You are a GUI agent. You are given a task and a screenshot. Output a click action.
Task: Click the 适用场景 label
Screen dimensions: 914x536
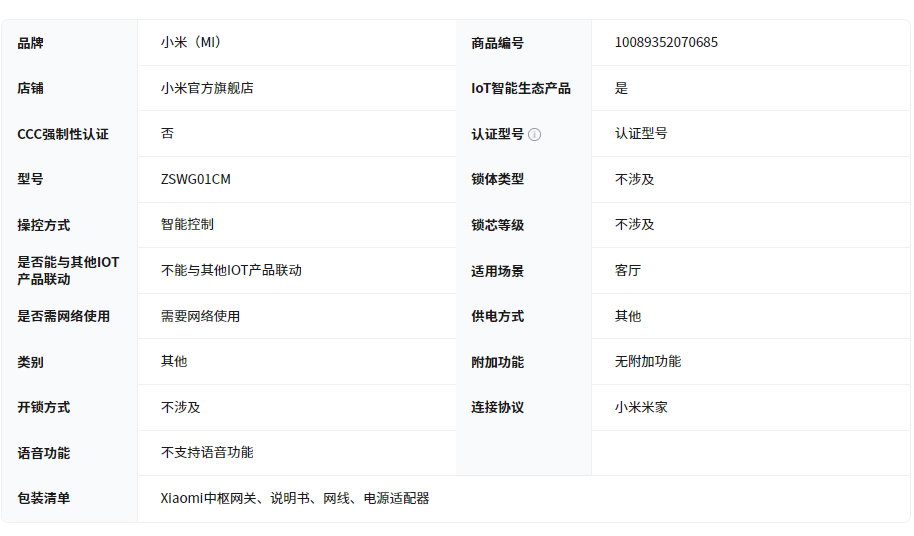[498, 271]
